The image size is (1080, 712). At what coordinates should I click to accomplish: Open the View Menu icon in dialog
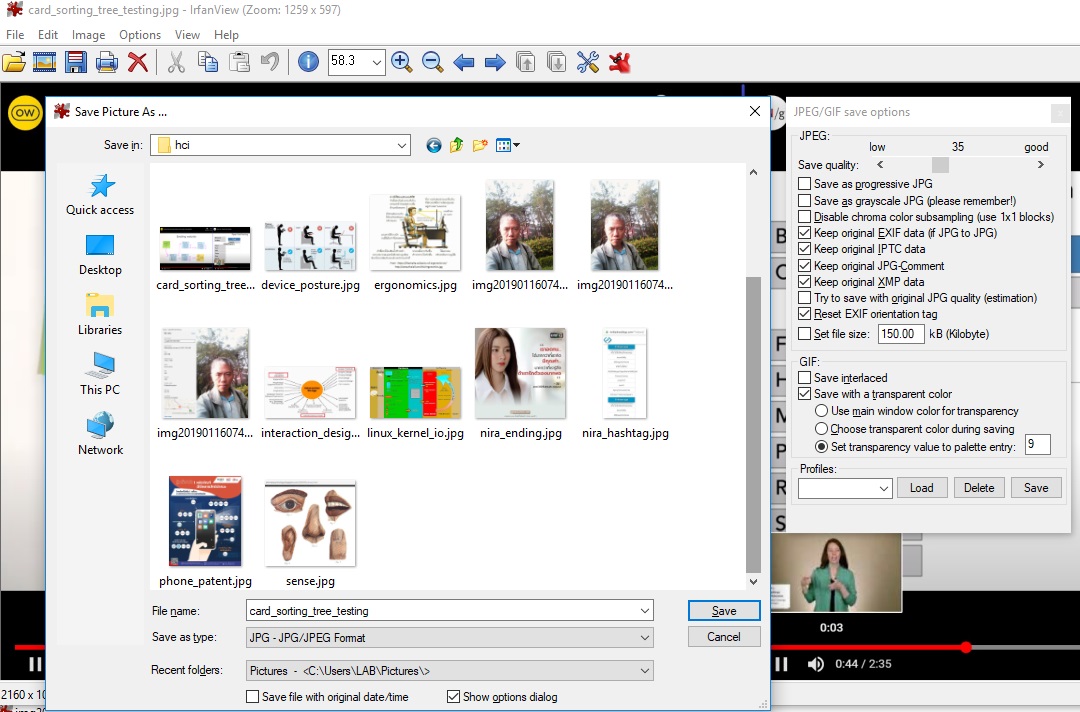[508, 145]
